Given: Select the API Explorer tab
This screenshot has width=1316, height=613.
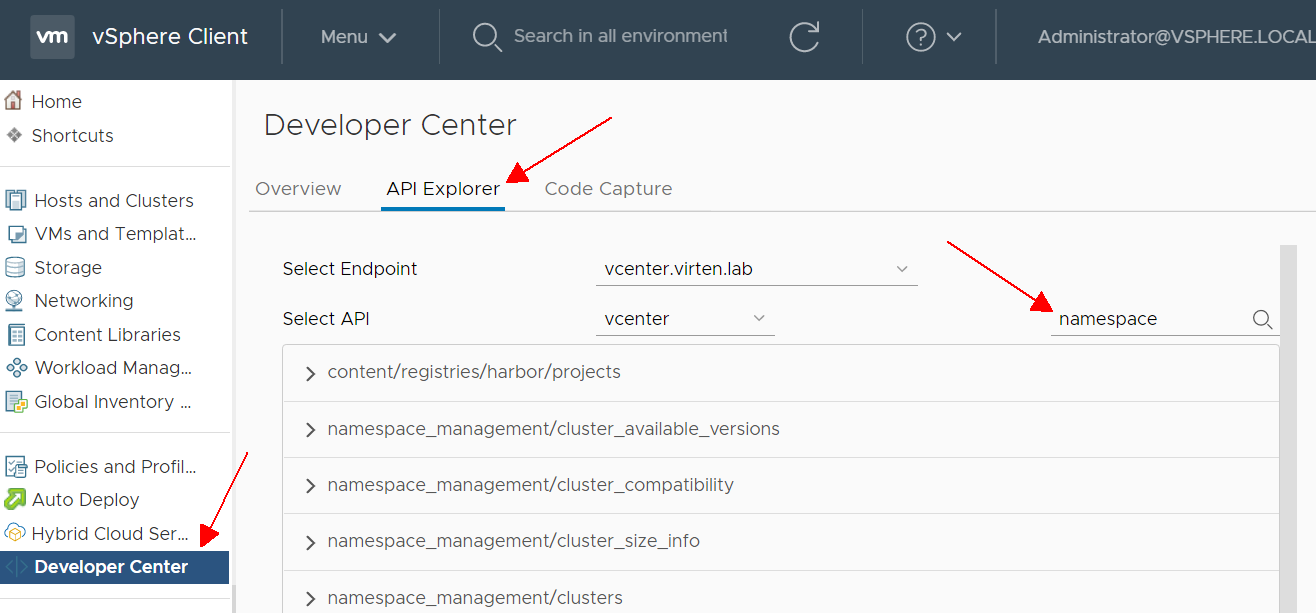Looking at the screenshot, I should pos(443,189).
